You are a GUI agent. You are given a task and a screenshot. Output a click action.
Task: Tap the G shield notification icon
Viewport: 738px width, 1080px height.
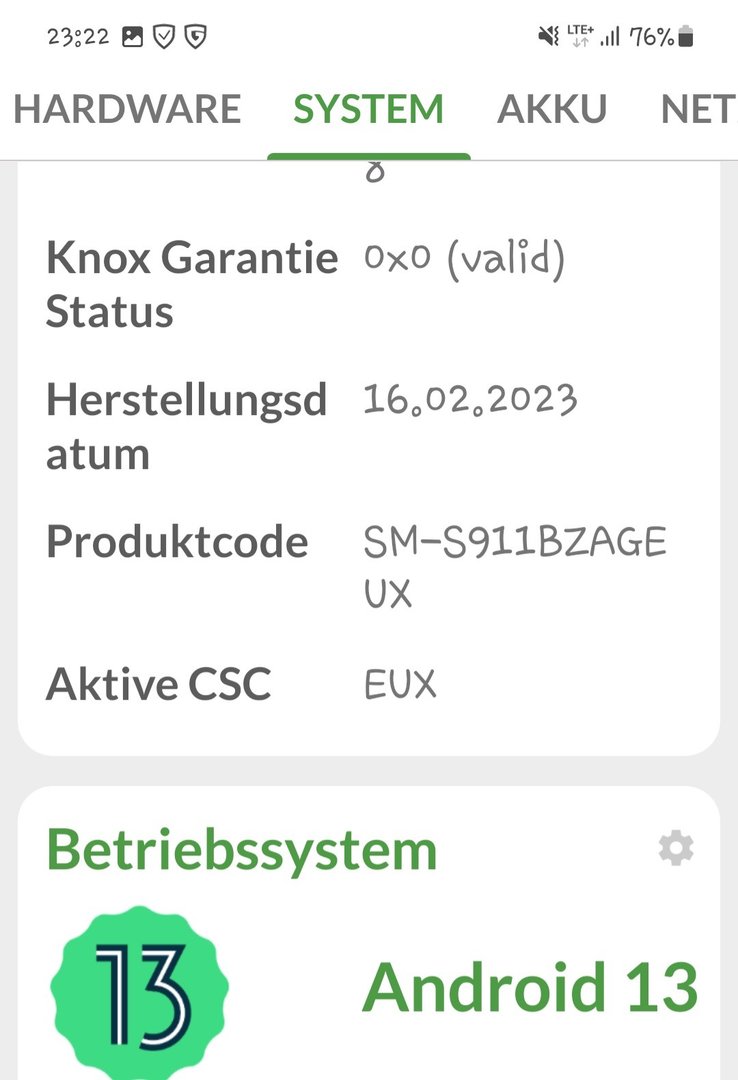195,37
